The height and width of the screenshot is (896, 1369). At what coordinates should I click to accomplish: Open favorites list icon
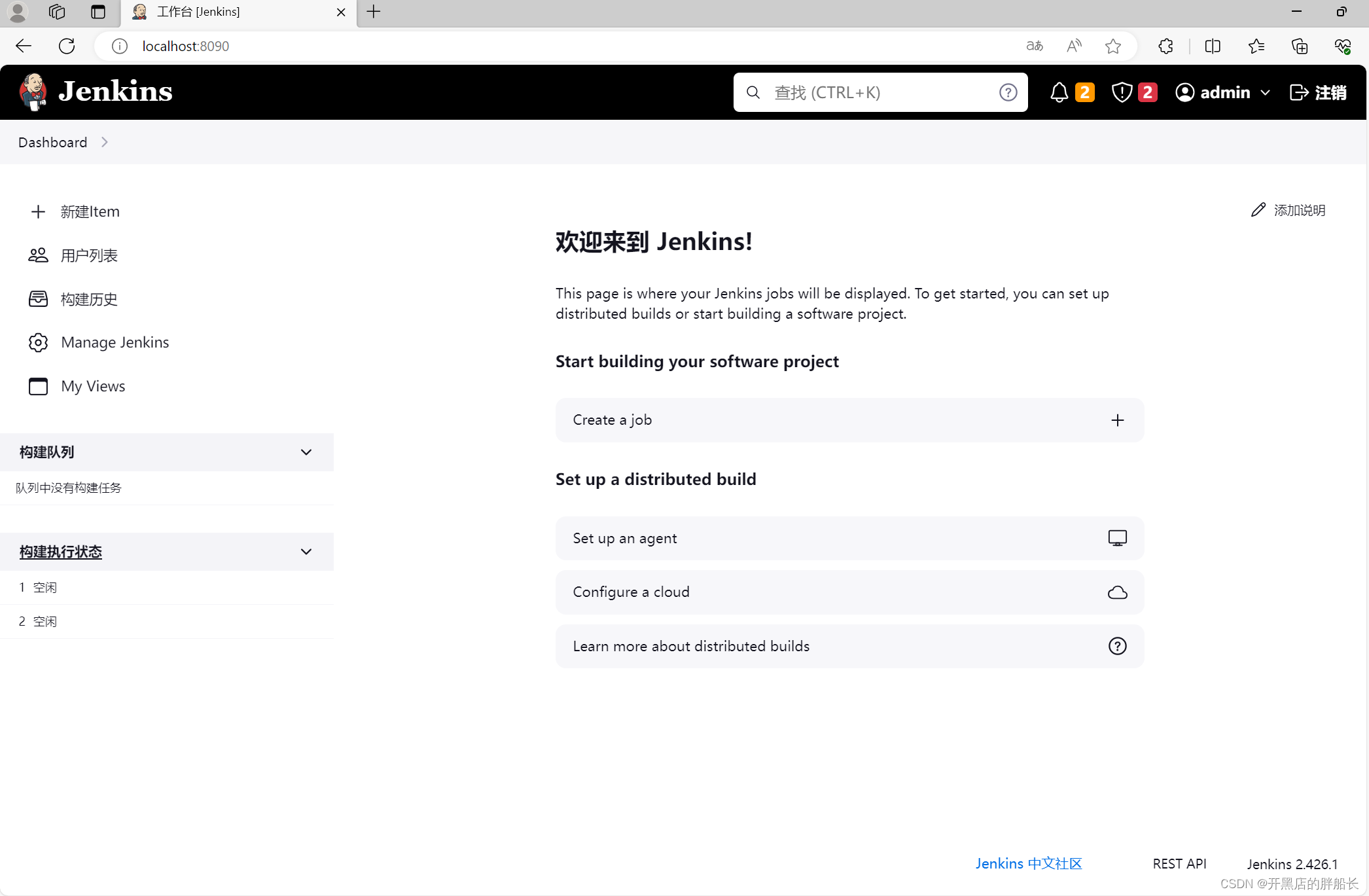1256,46
